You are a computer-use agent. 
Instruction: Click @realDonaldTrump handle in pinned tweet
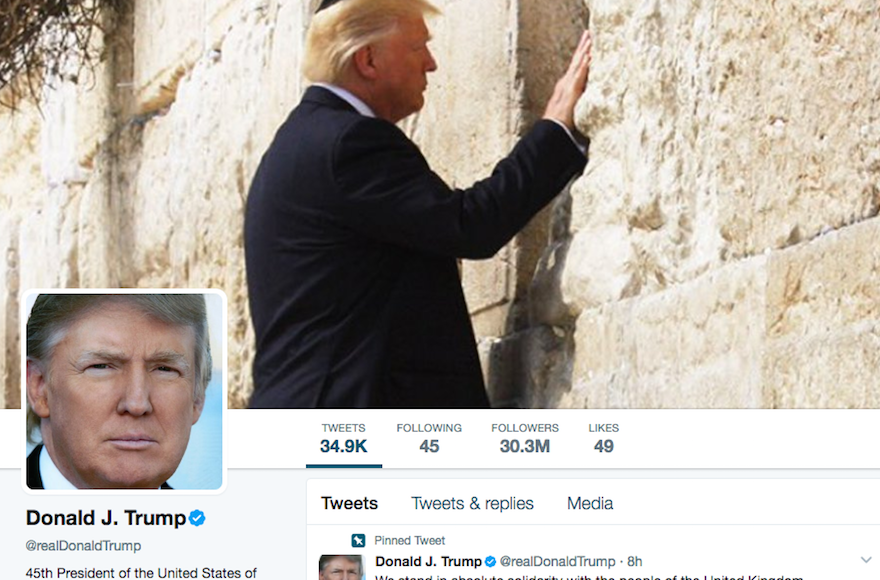[557, 561]
